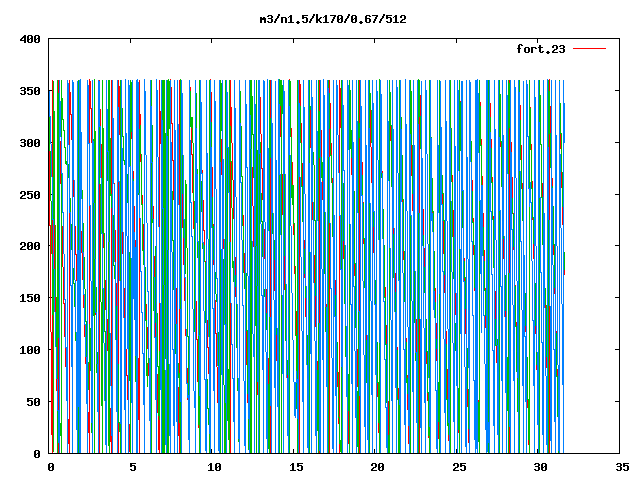This screenshot has height=480, width=640.
Task: Click the red legend line sample
Action: click(589, 49)
